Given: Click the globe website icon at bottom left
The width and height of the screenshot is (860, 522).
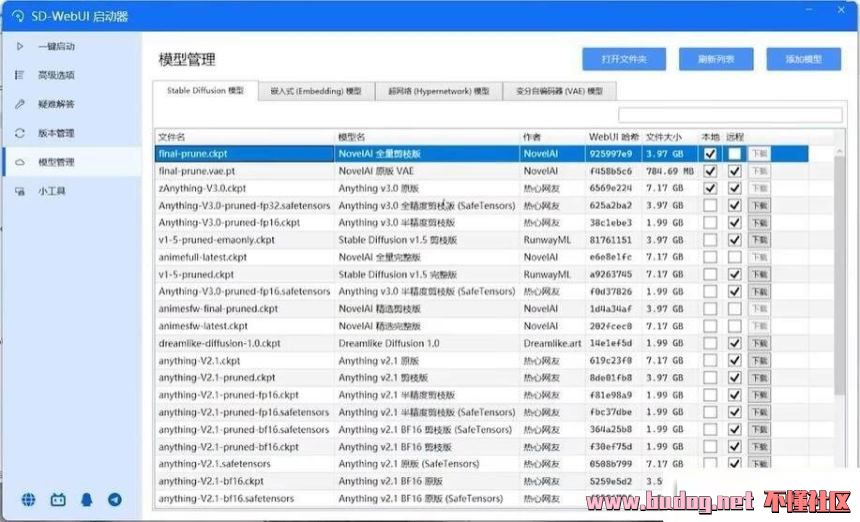Looking at the screenshot, I should (x=29, y=500).
